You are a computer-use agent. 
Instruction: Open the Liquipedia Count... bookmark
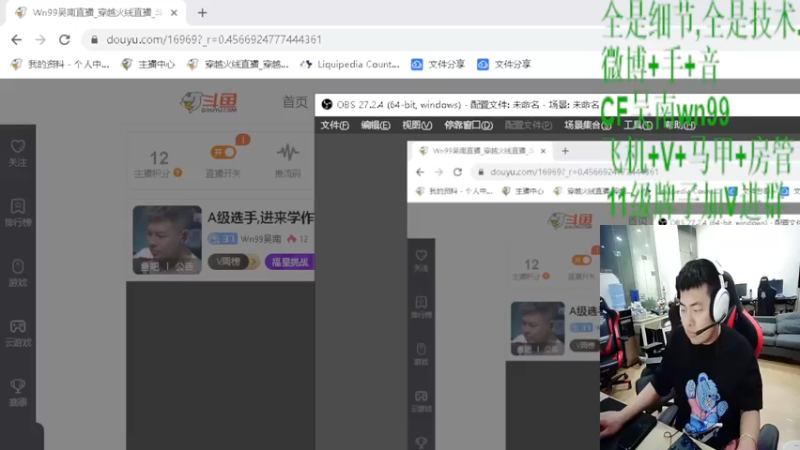[350, 64]
